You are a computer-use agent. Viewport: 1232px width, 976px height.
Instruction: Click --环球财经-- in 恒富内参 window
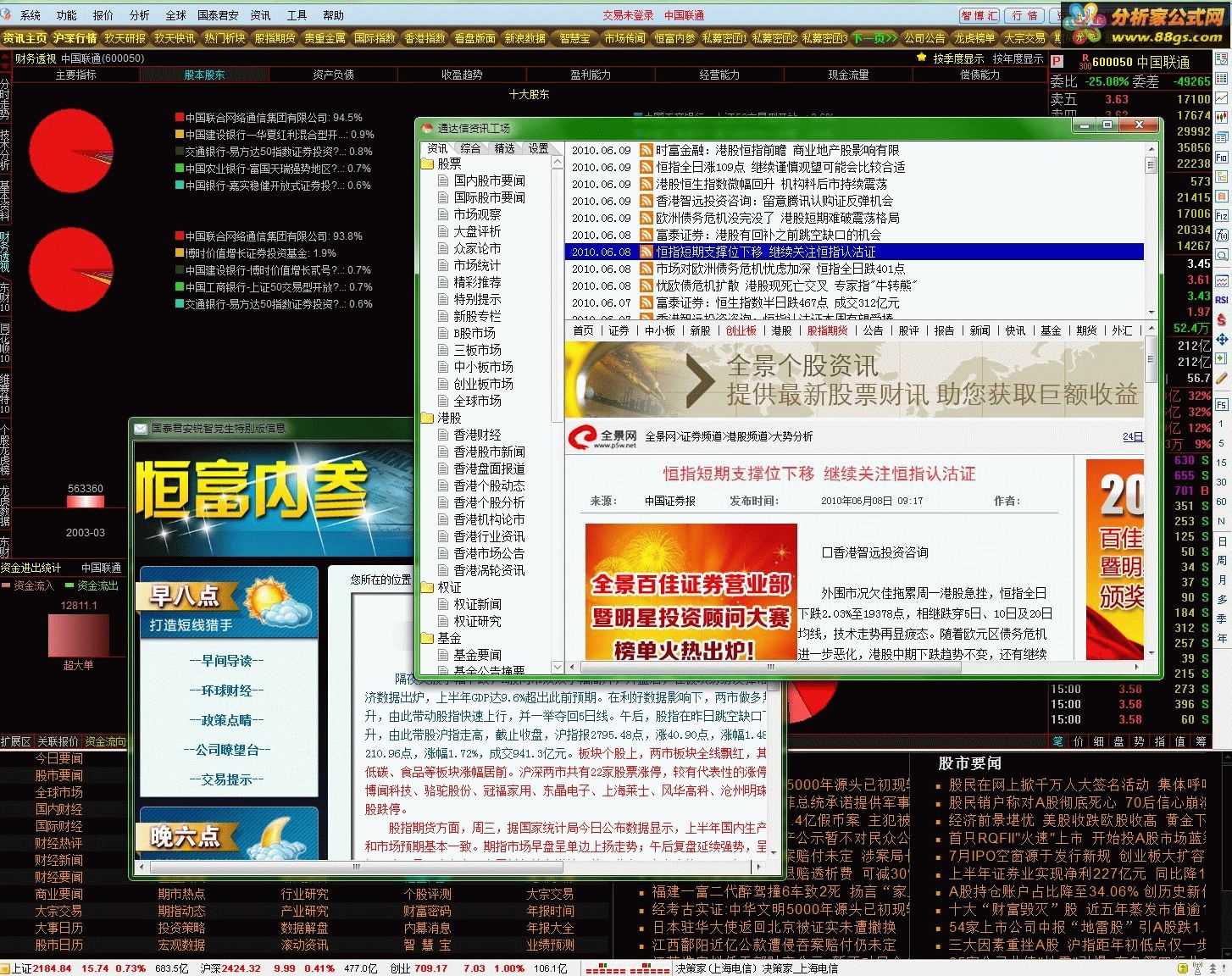[x=226, y=690]
